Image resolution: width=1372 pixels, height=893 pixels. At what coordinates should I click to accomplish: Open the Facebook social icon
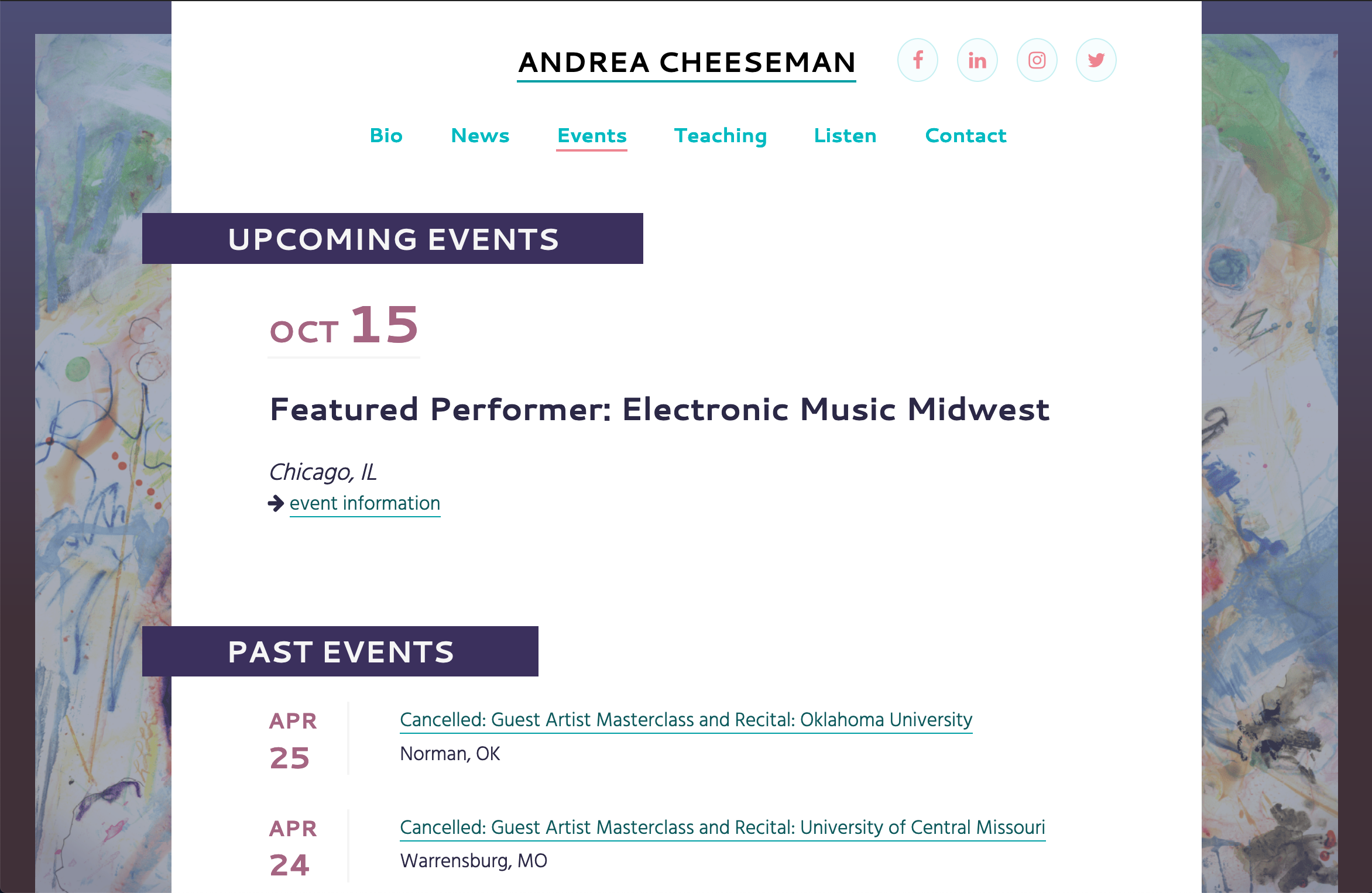[918, 60]
